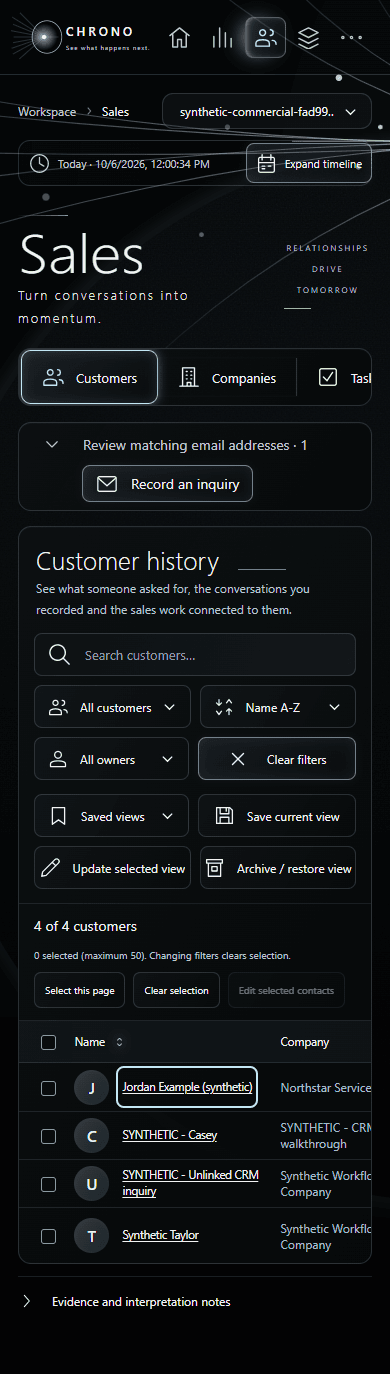Tick the checkbox for SYNTHETIC - Casey row
The height and width of the screenshot is (1374, 390).
pos(48,1136)
